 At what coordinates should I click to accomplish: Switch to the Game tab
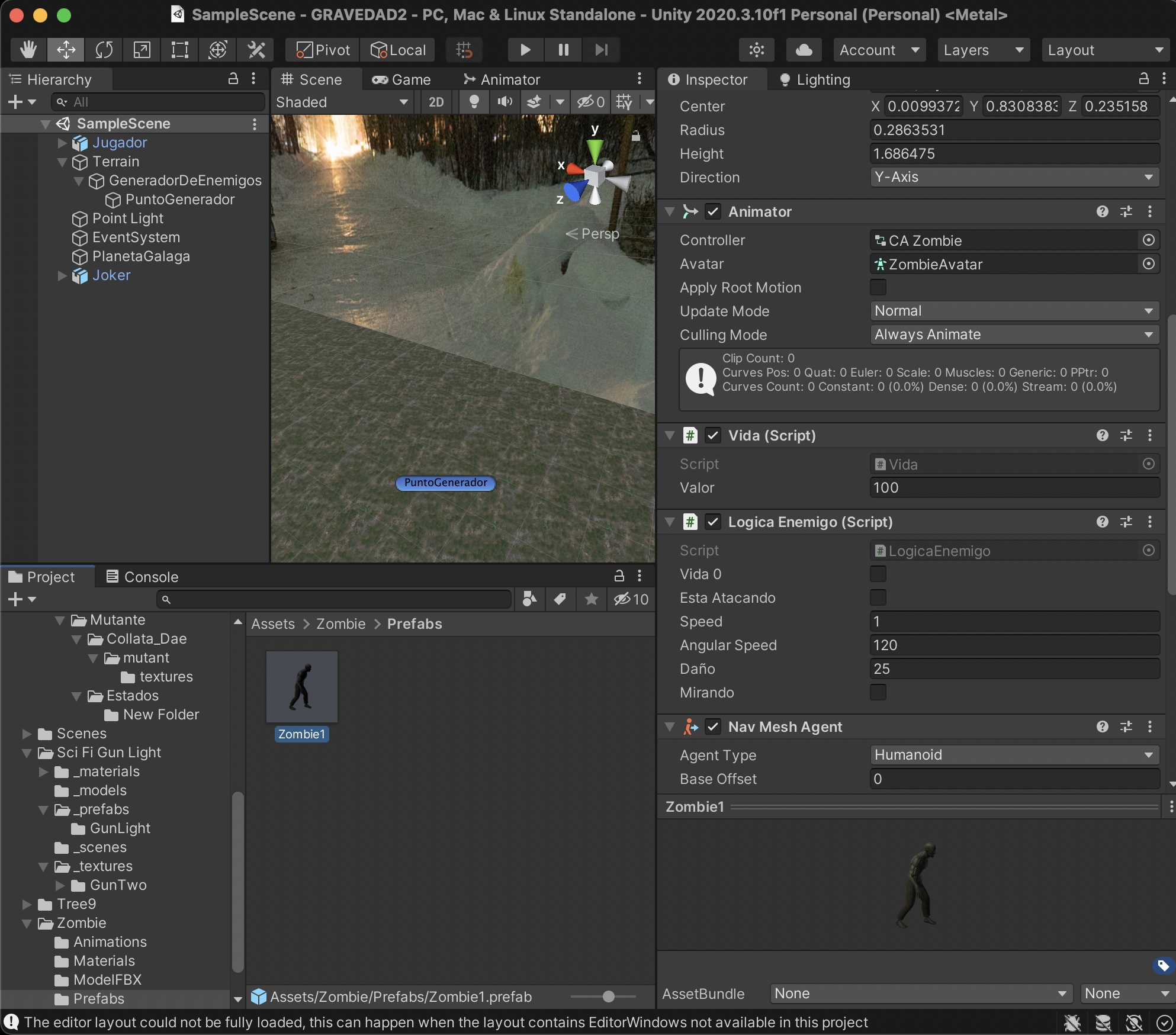pos(401,79)
